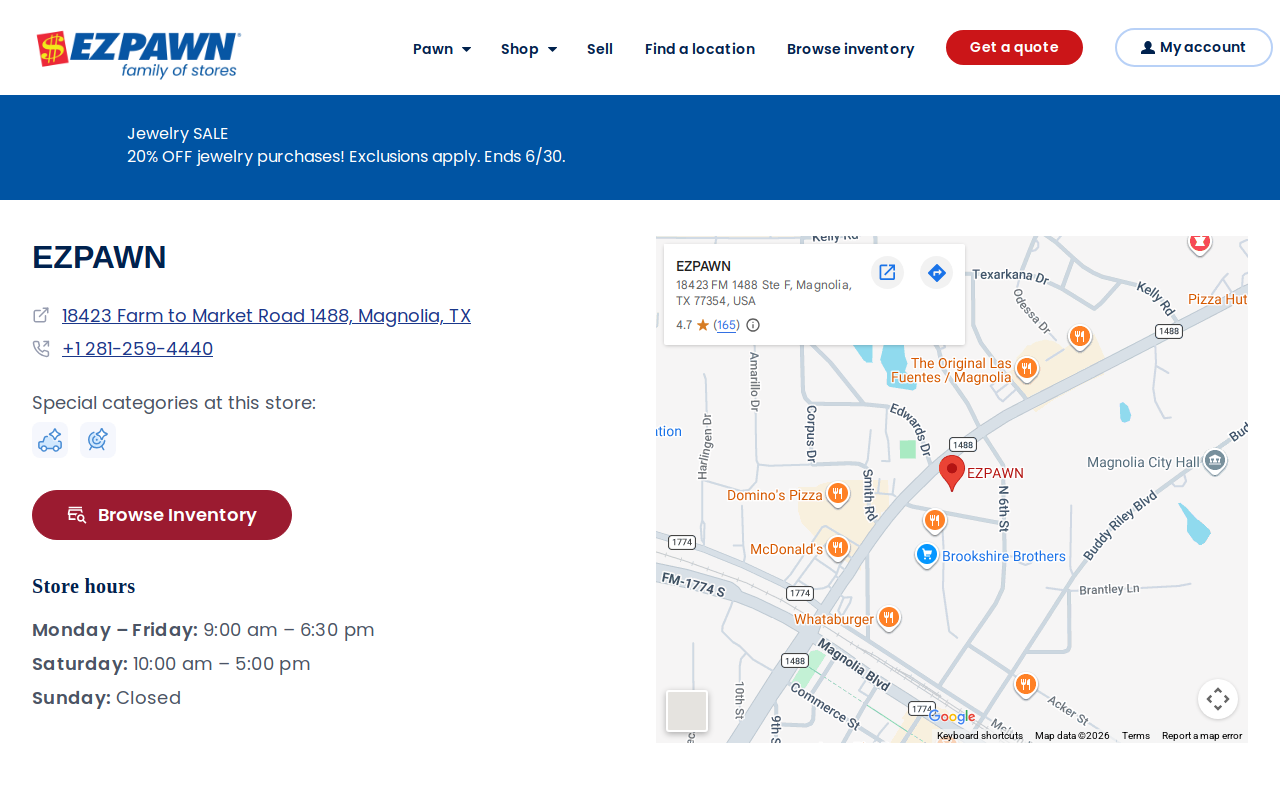
Task: Select the Magnolia City Hall marker
Action: (1215, 461)
